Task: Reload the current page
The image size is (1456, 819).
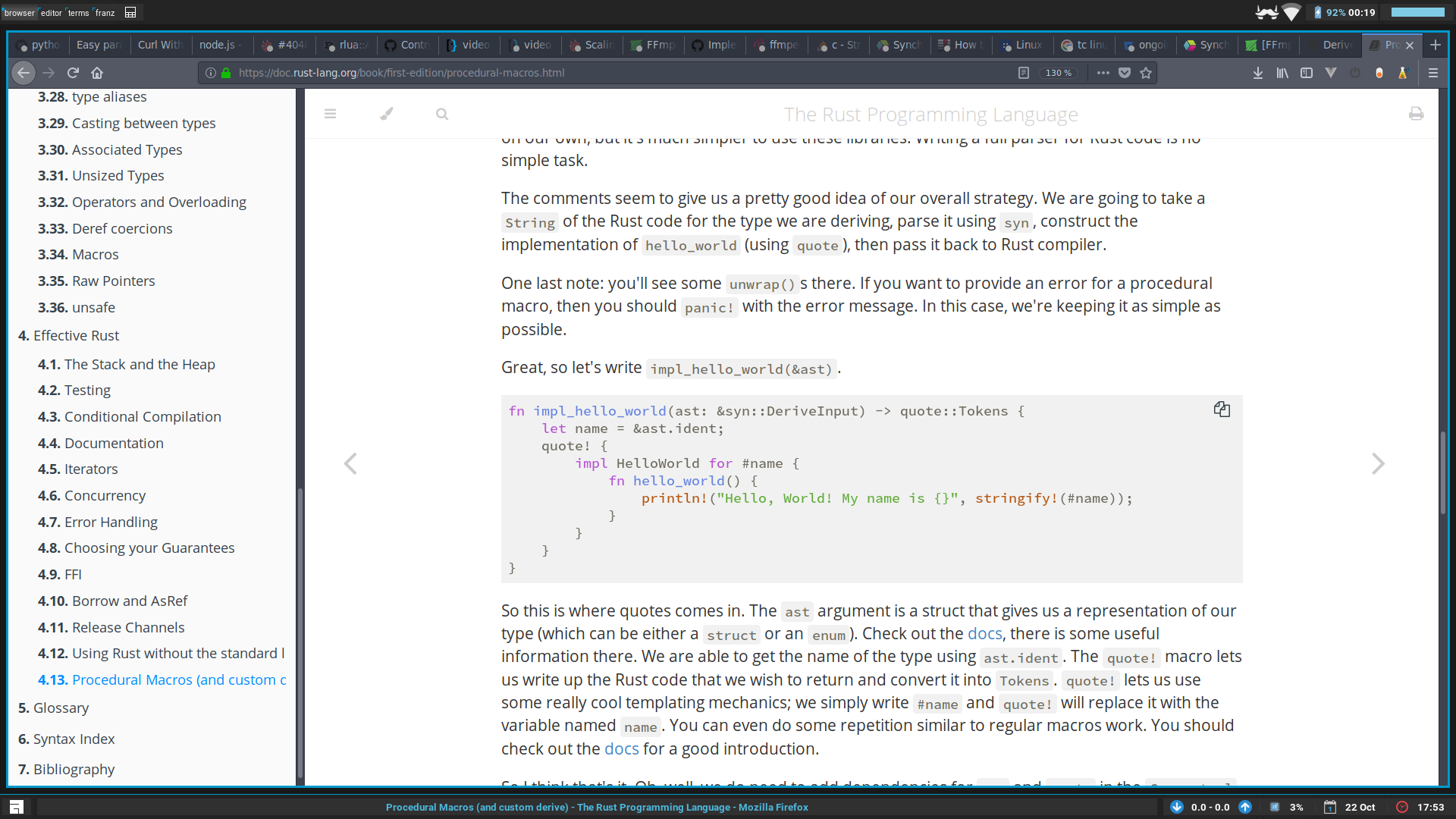Action: (x=72, y=73)
